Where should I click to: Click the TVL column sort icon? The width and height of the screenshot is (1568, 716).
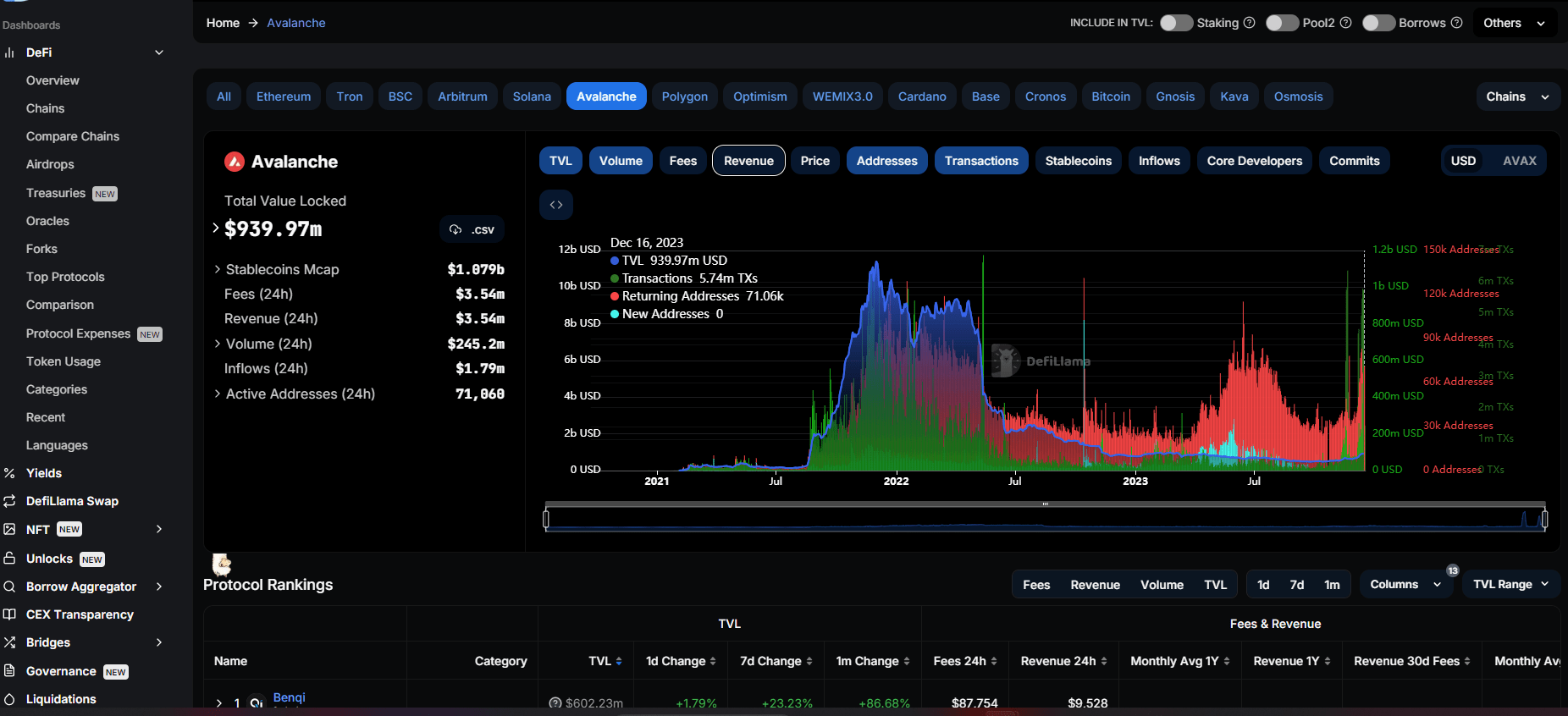coord(619,661)
